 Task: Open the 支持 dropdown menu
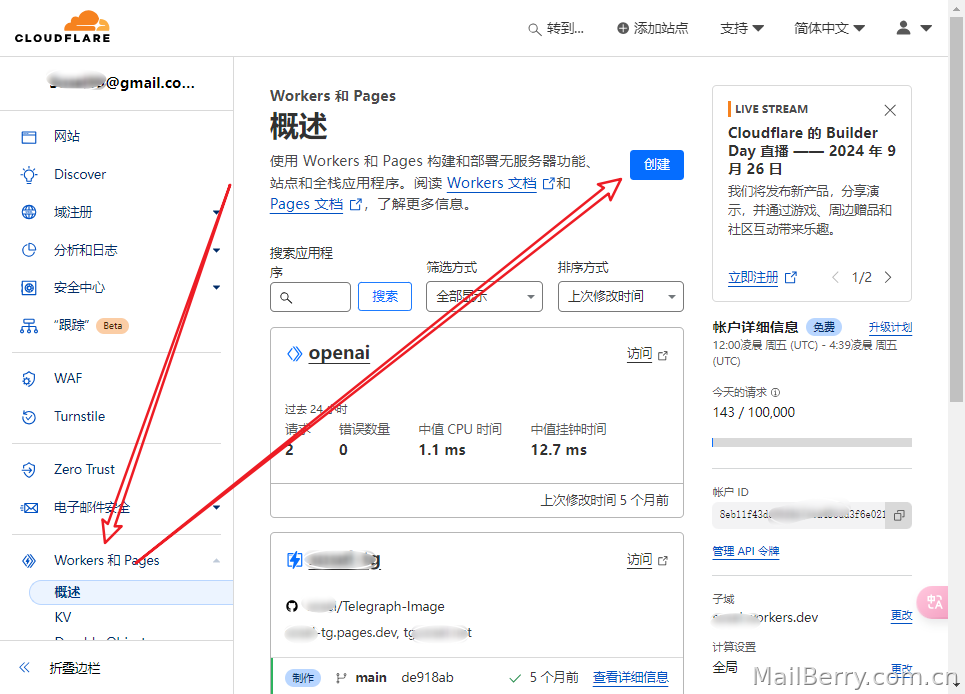click(x=742, y=28)
